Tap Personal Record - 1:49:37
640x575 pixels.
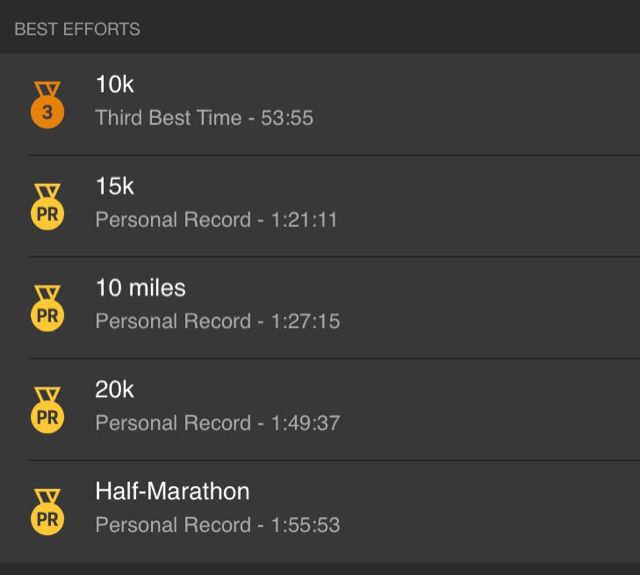point(218,423)
